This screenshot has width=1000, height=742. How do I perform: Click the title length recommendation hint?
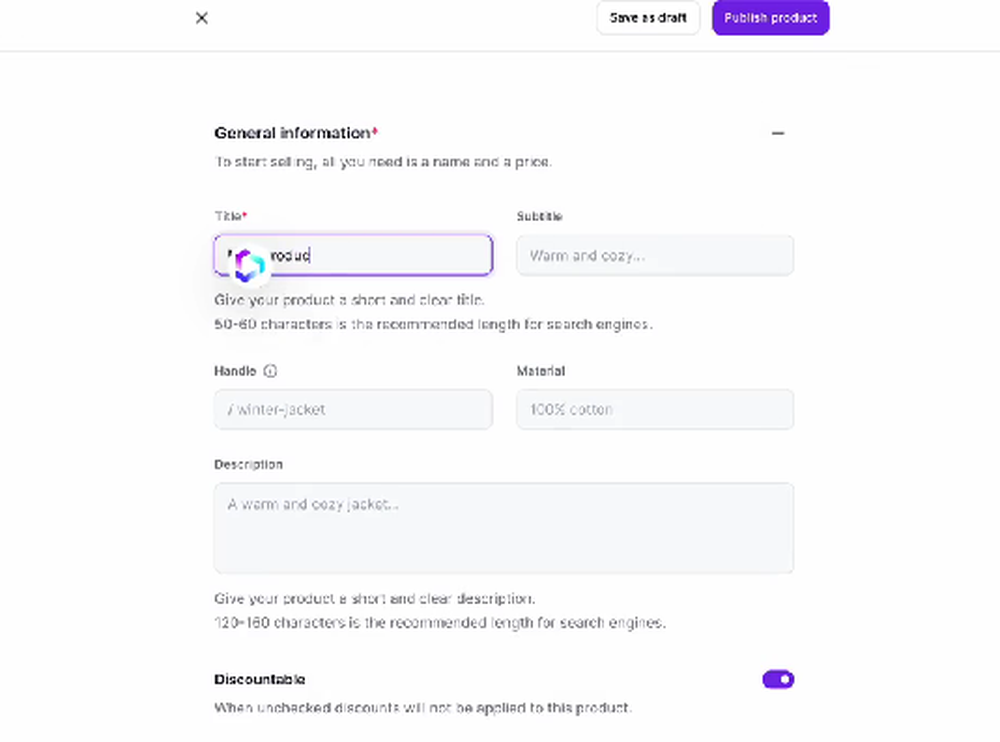point(433,325)
